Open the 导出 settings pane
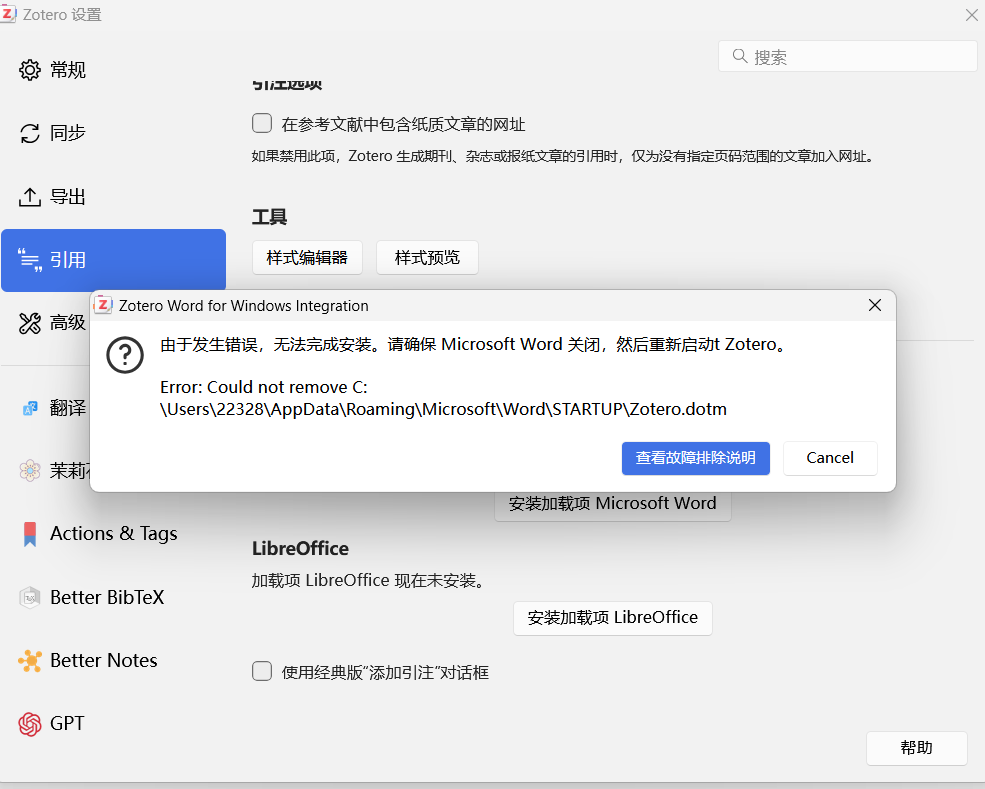The width and height of the screenshot is (985, 789). pyautogui.click(x=113, y=197)
